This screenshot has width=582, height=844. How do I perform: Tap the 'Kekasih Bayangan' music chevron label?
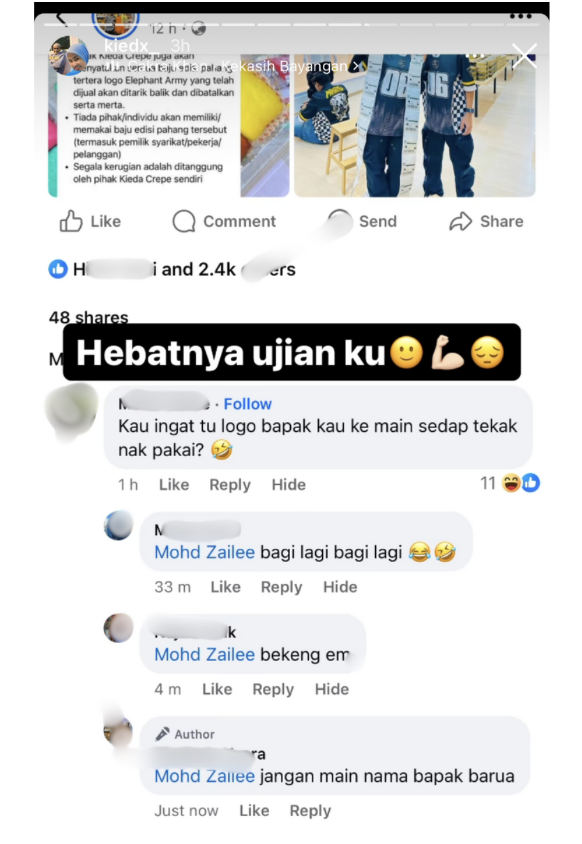click(290, 66)
